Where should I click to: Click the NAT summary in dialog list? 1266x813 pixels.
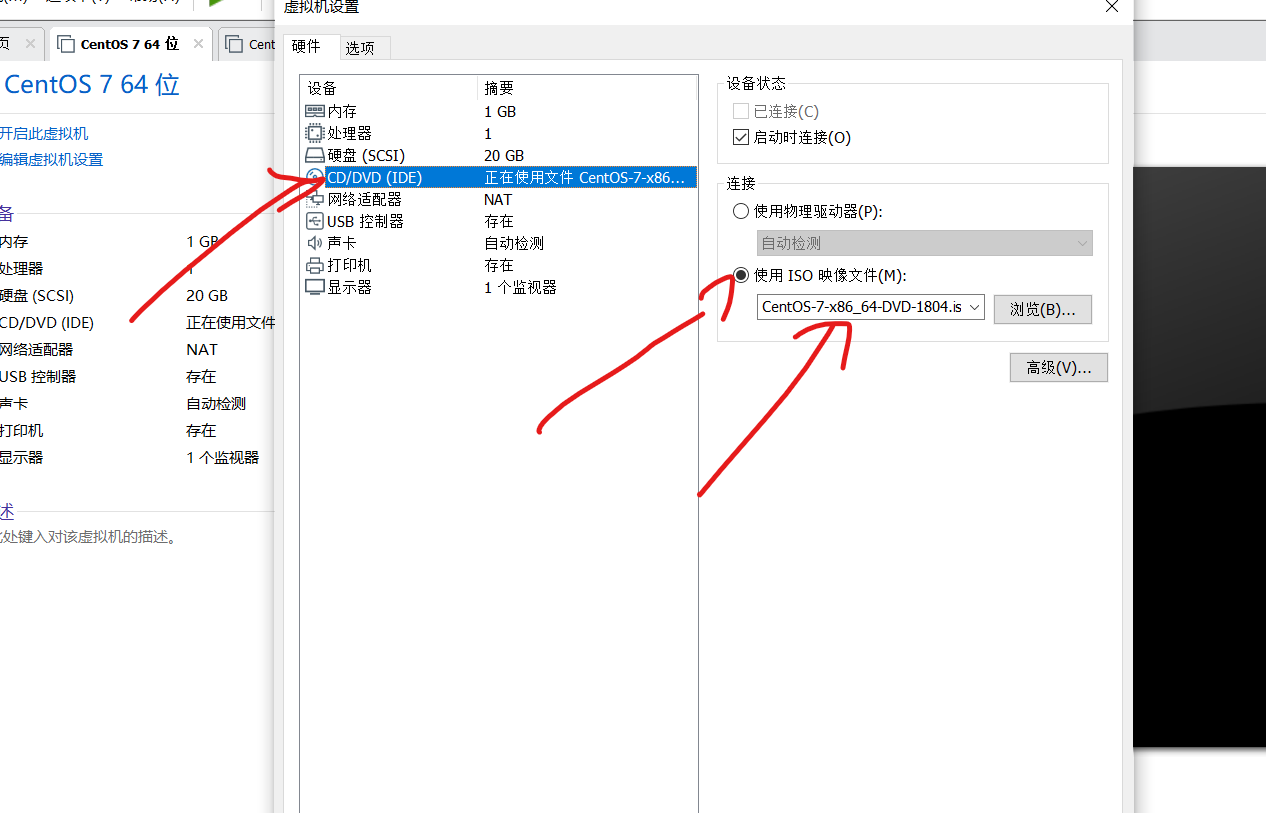click(498, 199)
